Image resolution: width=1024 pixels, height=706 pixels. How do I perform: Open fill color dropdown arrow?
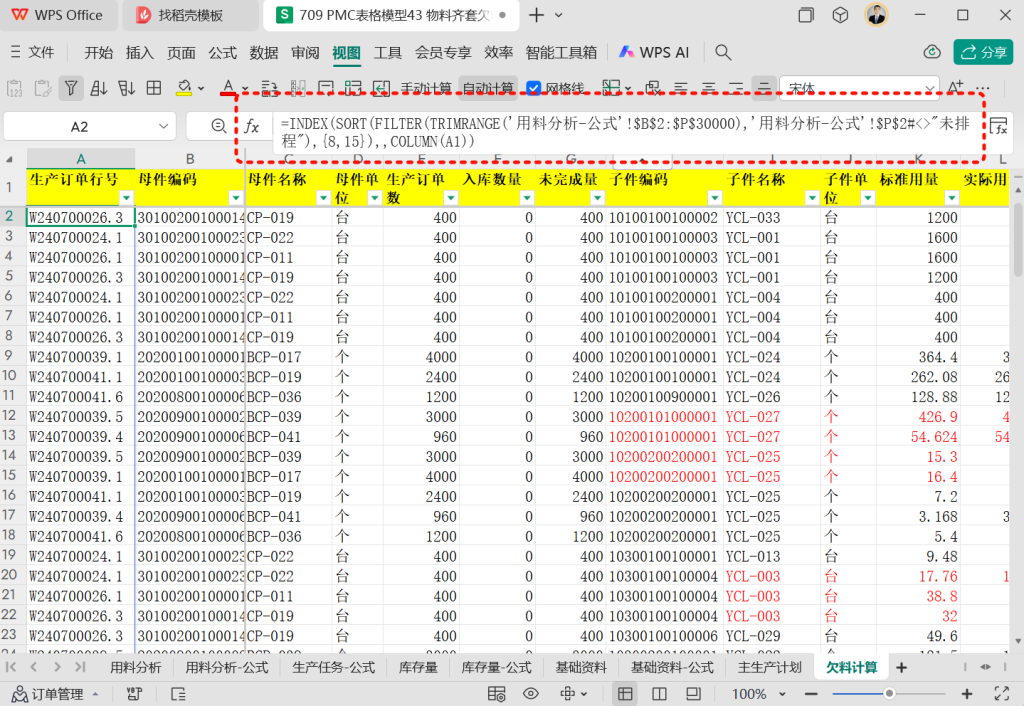click(201, 89)
